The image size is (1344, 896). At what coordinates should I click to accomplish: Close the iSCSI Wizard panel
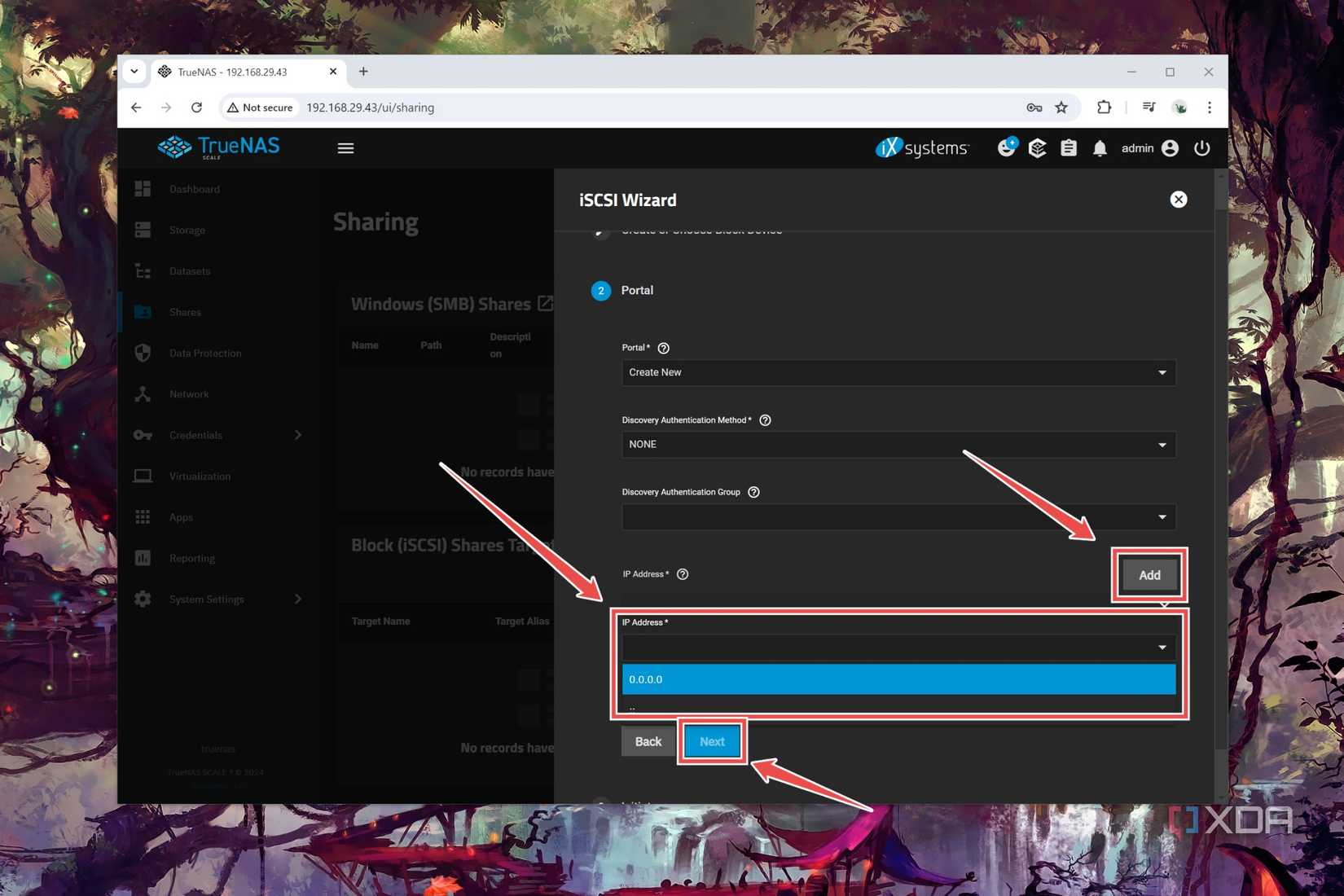[1178, 200]
